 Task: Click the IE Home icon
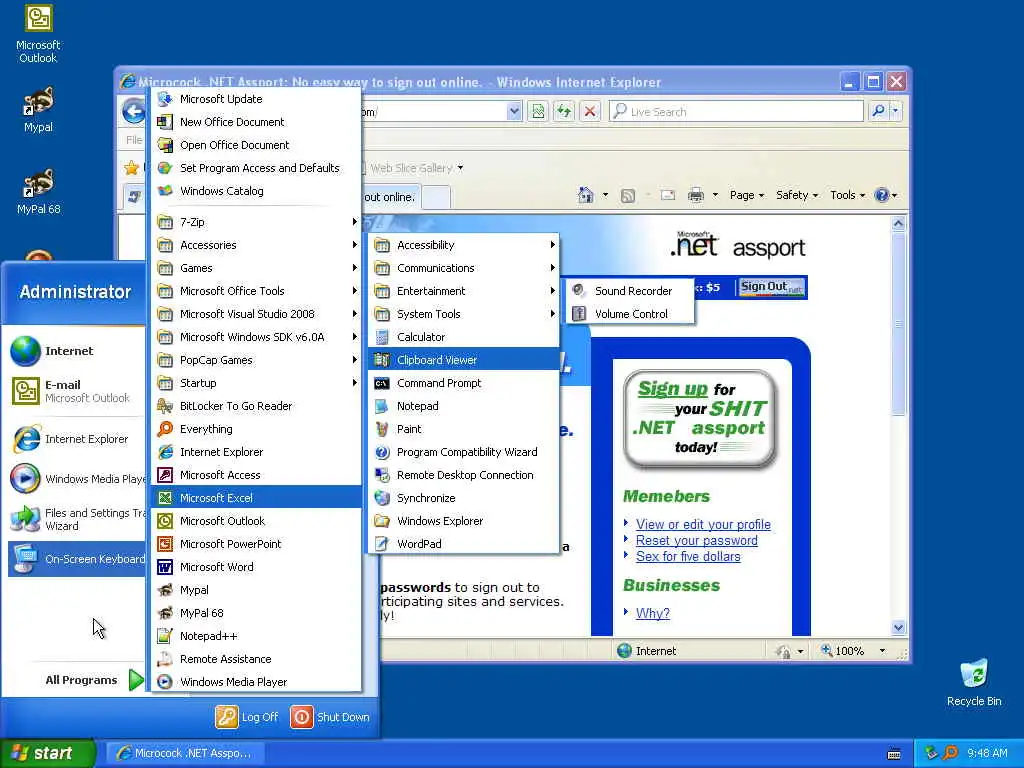tap(586, 195)
